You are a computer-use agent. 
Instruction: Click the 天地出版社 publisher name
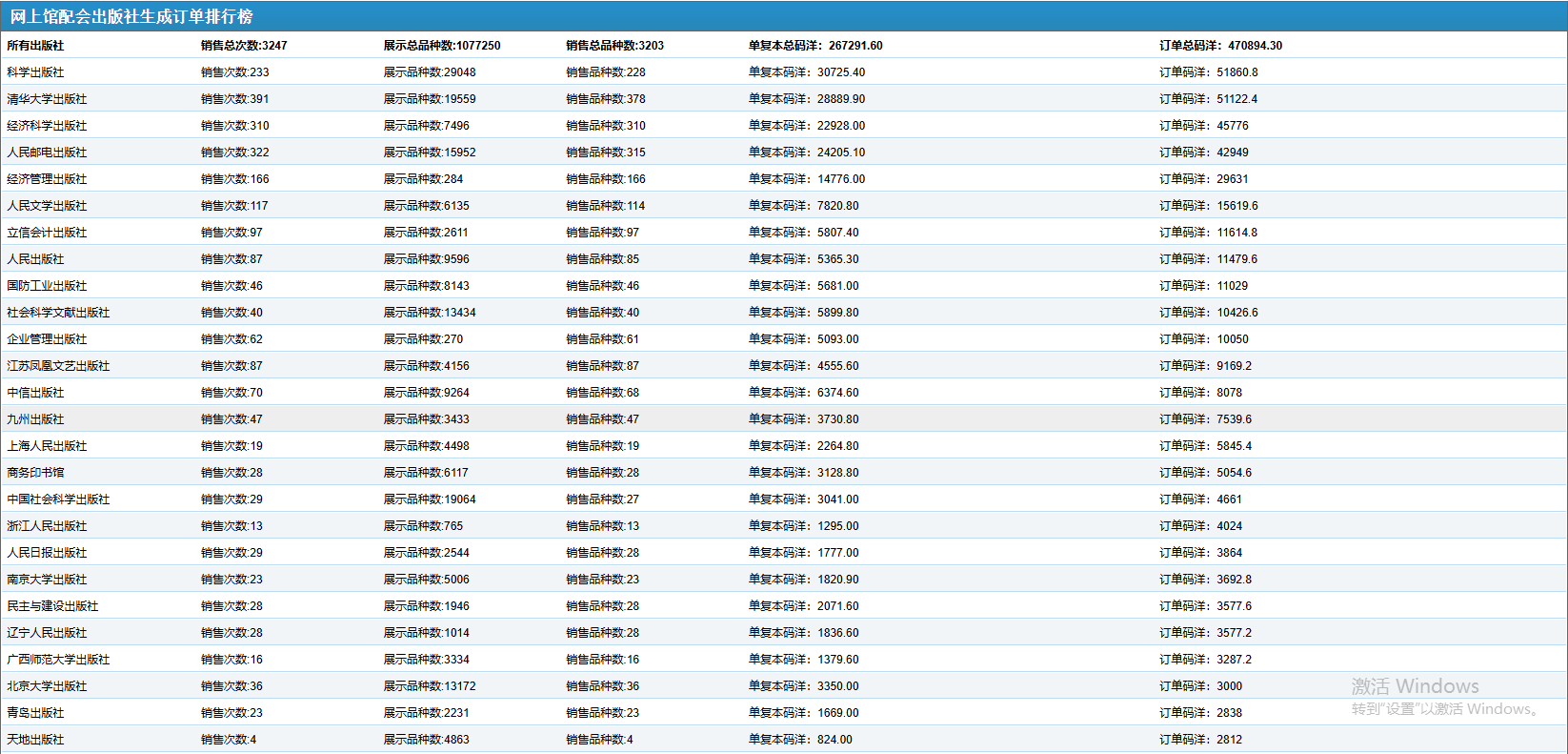pyautogui.click(x=35, y=740)
